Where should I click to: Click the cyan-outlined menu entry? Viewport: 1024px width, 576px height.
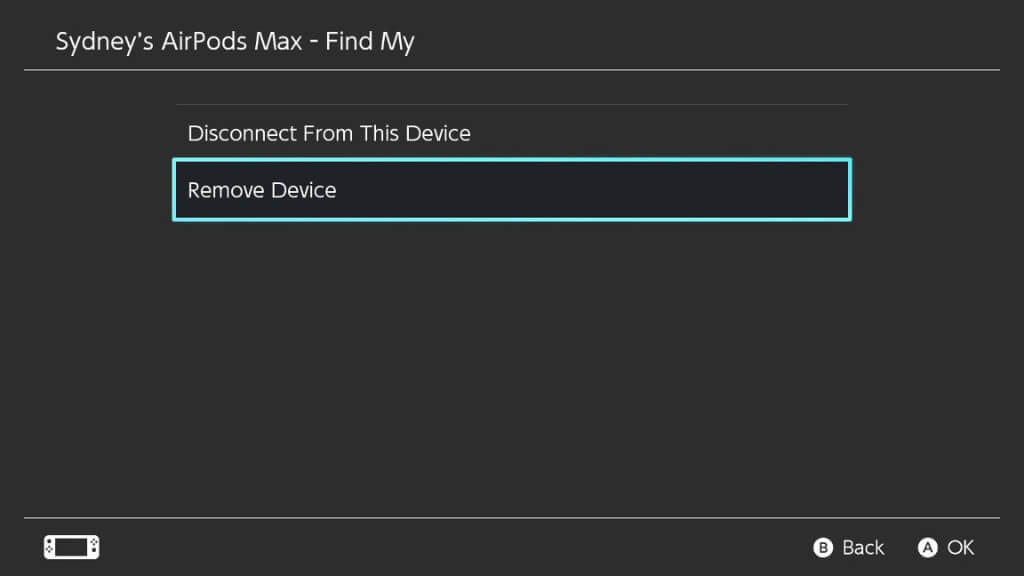pyautogui.click(x=511, y=190)
